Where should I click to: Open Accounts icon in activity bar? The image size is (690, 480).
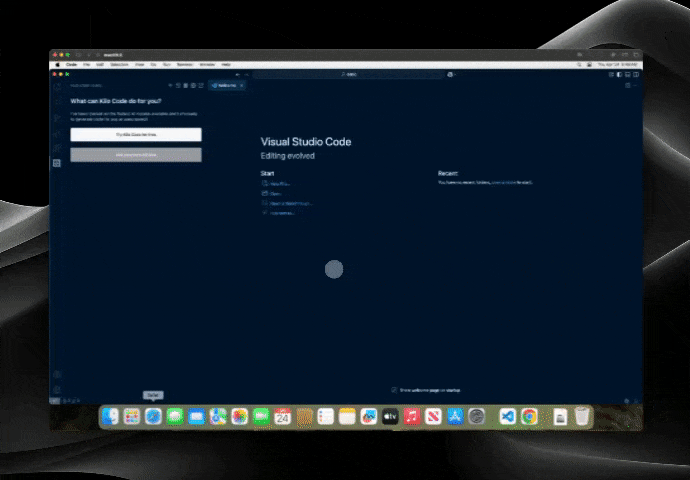coord(57,374)
